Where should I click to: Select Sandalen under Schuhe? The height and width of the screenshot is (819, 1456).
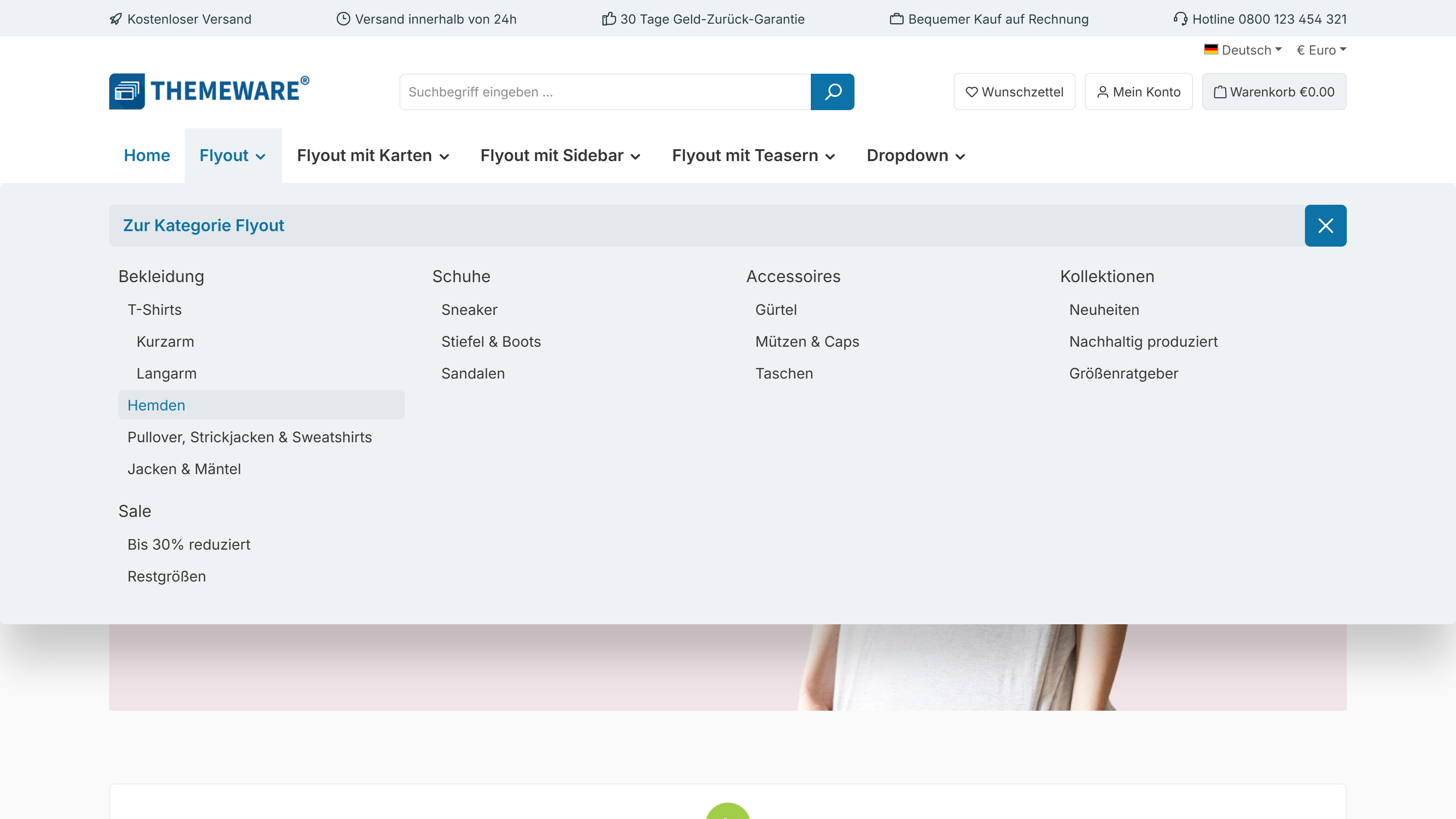(x=473, y=374)
